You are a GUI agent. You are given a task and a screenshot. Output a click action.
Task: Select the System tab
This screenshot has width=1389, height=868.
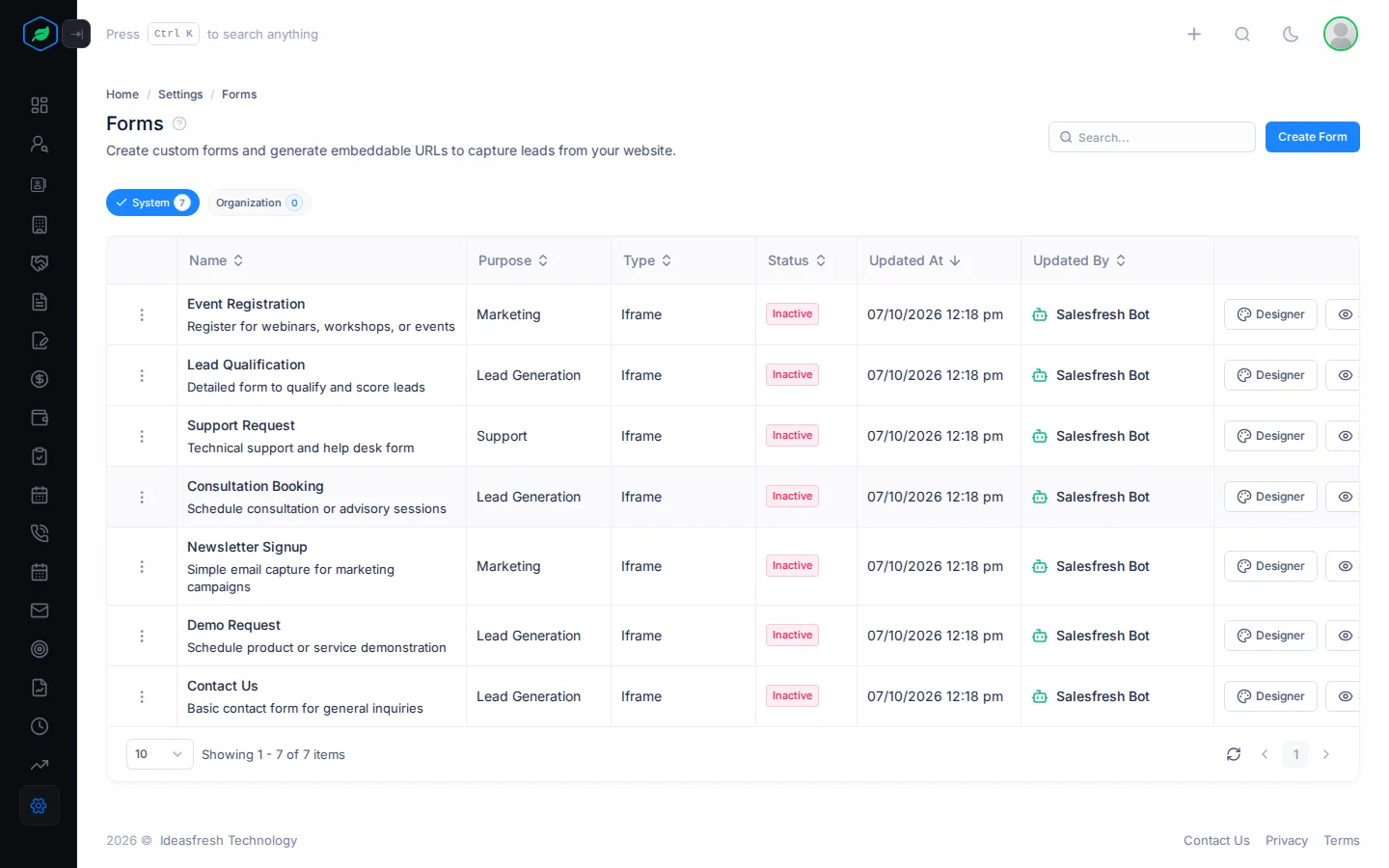click(152, 203)
